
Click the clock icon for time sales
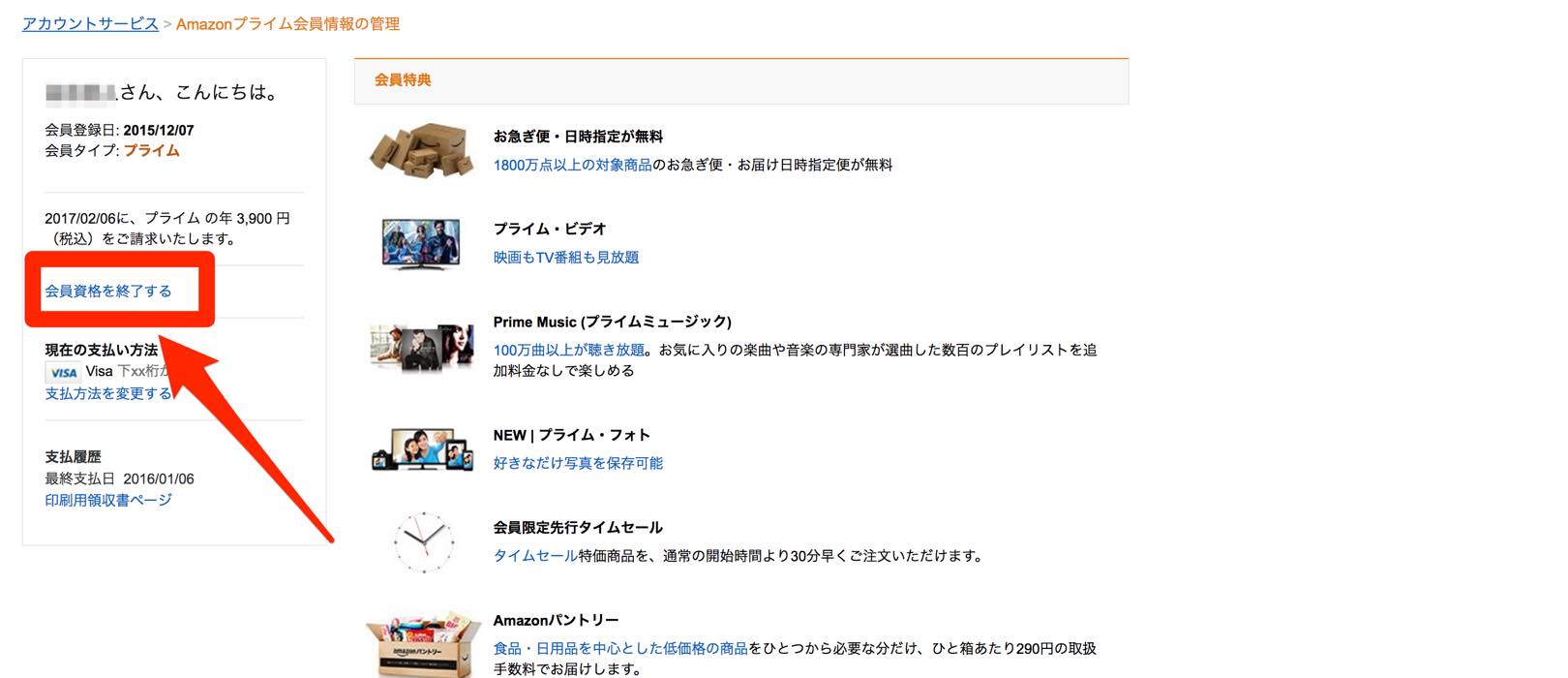point(423,541)
